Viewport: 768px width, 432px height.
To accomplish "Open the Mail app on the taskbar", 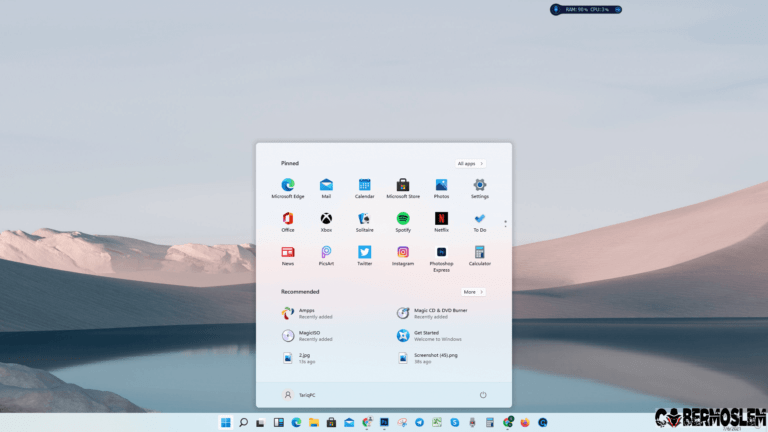I will 349,422.
